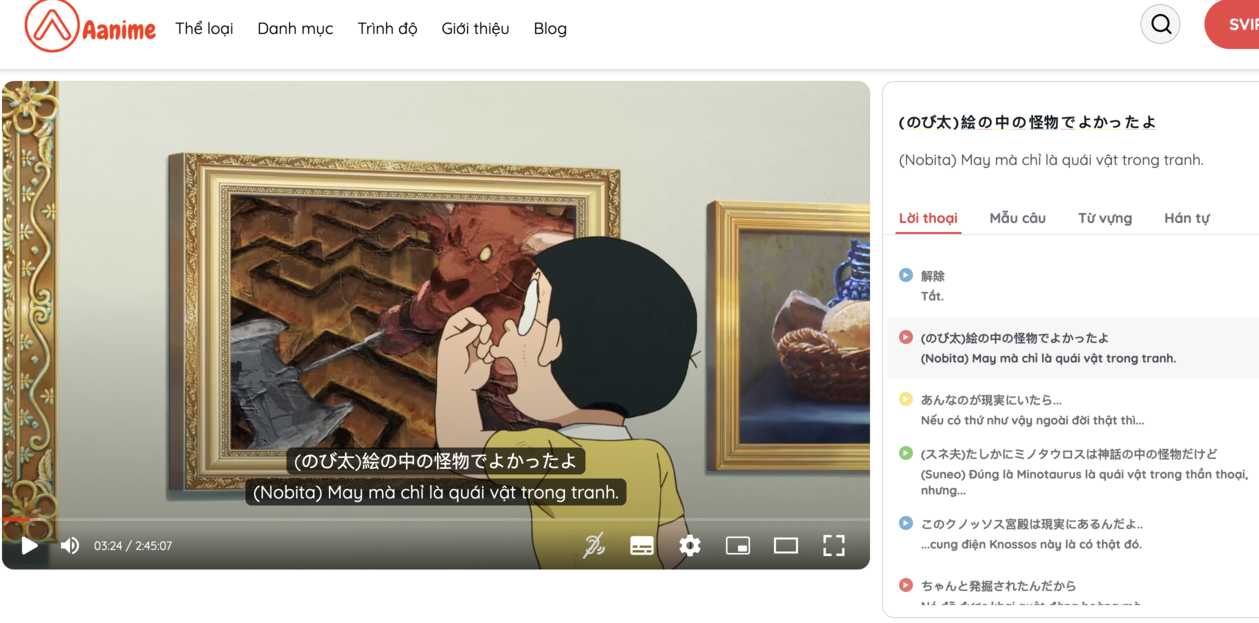Screen dimensions: 1259x623
Task: Mute the video volume
Action: click(x=68, y=545)
